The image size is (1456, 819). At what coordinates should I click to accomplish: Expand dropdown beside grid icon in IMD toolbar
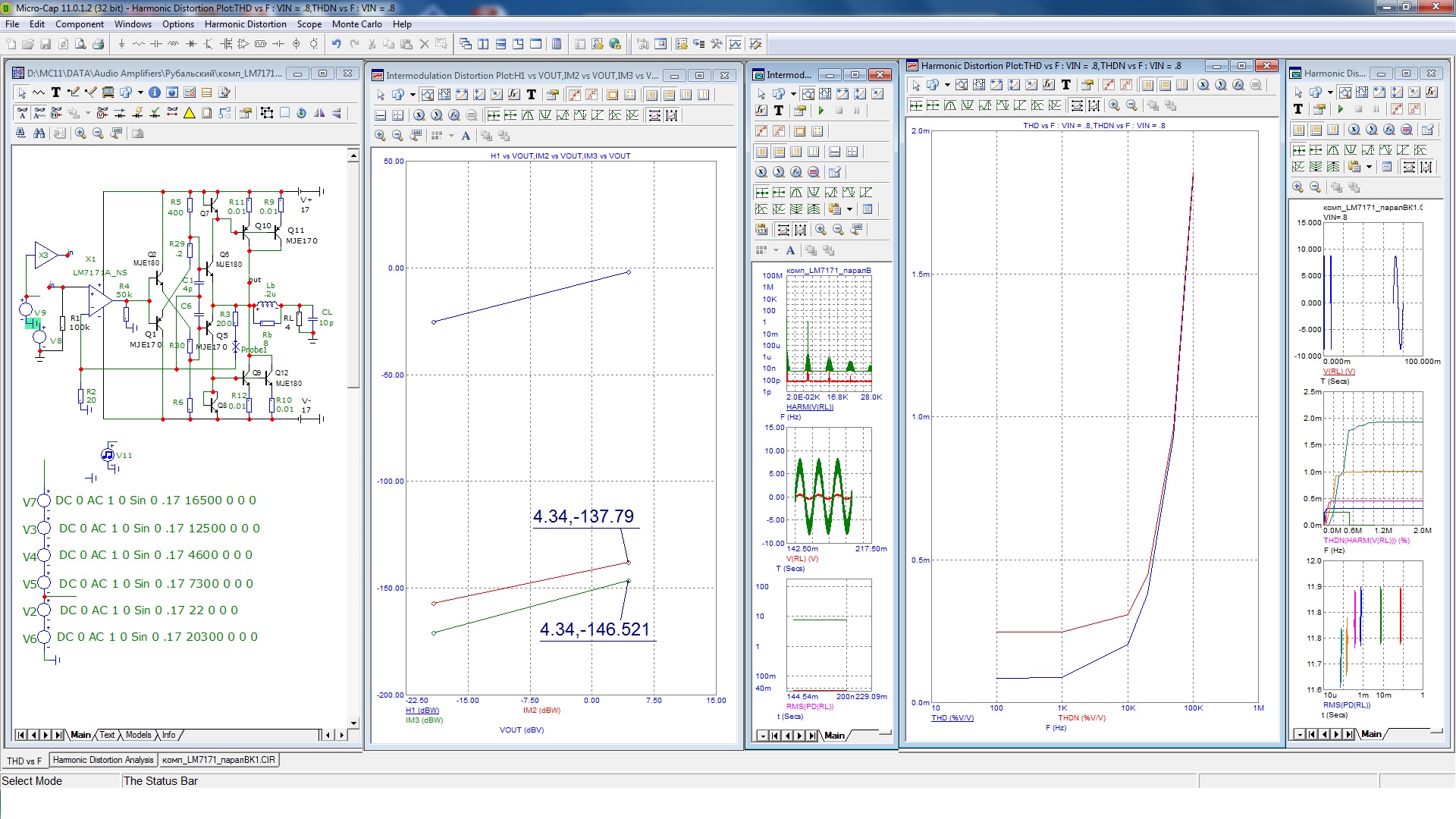click(451, 136)
